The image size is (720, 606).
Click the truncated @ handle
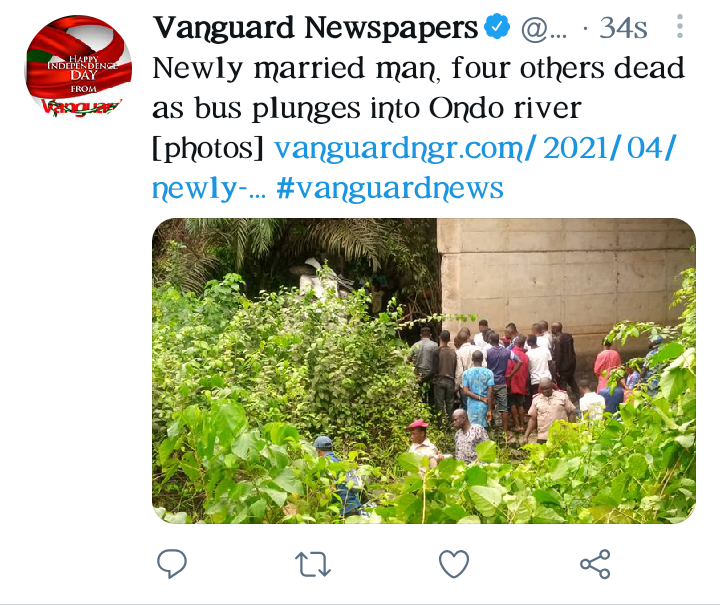[x=544, y=28]
